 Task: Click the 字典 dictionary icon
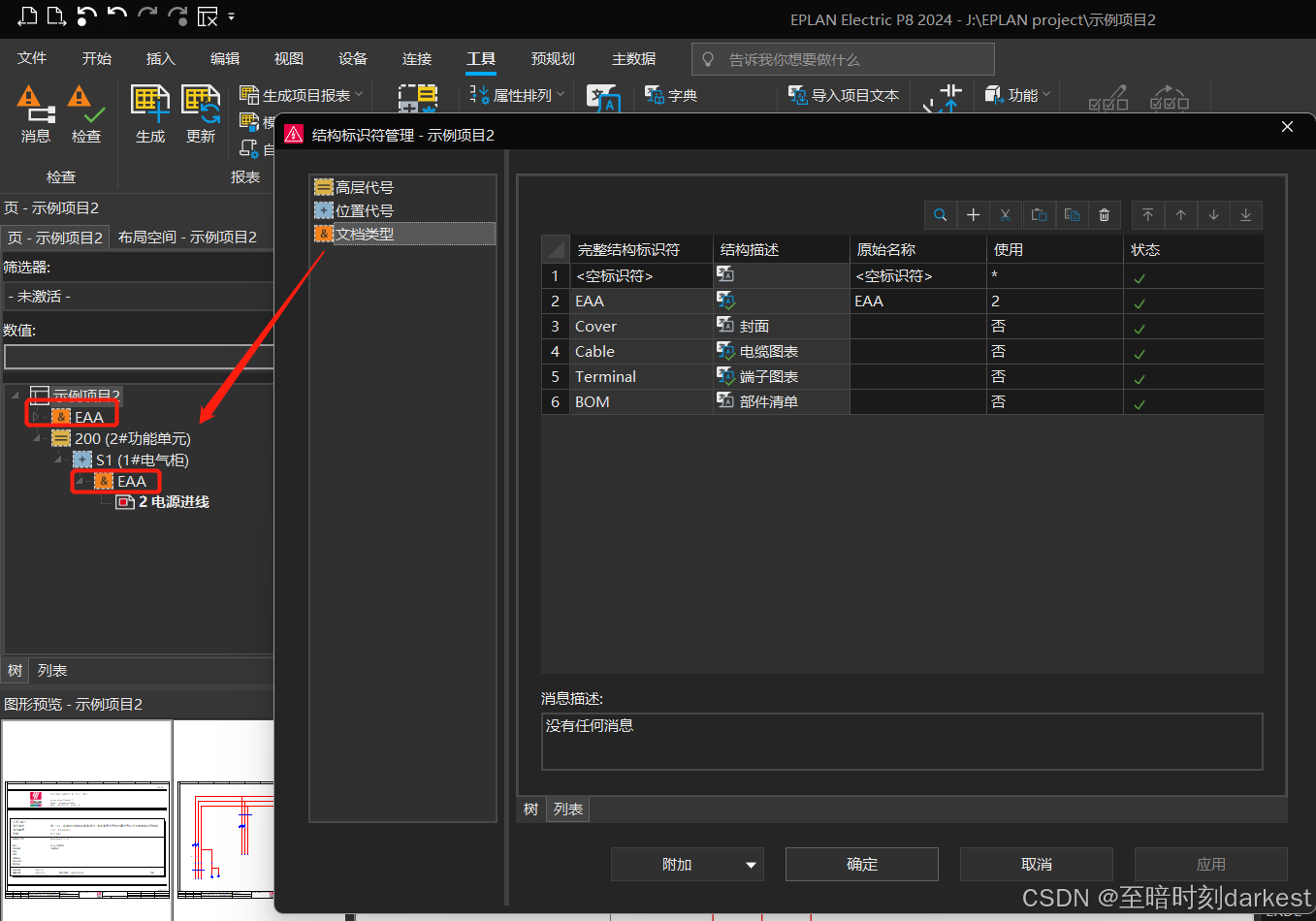[655, 95]
